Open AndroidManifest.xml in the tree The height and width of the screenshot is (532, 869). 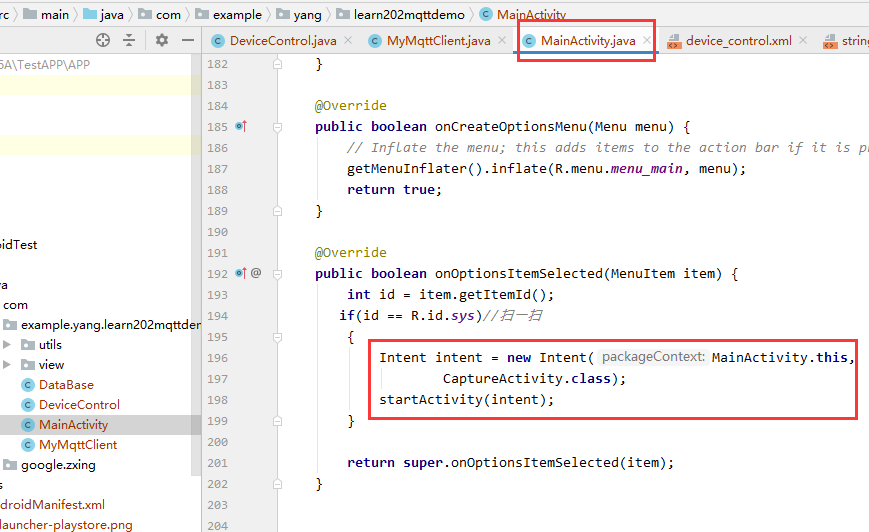pos(52,504)
